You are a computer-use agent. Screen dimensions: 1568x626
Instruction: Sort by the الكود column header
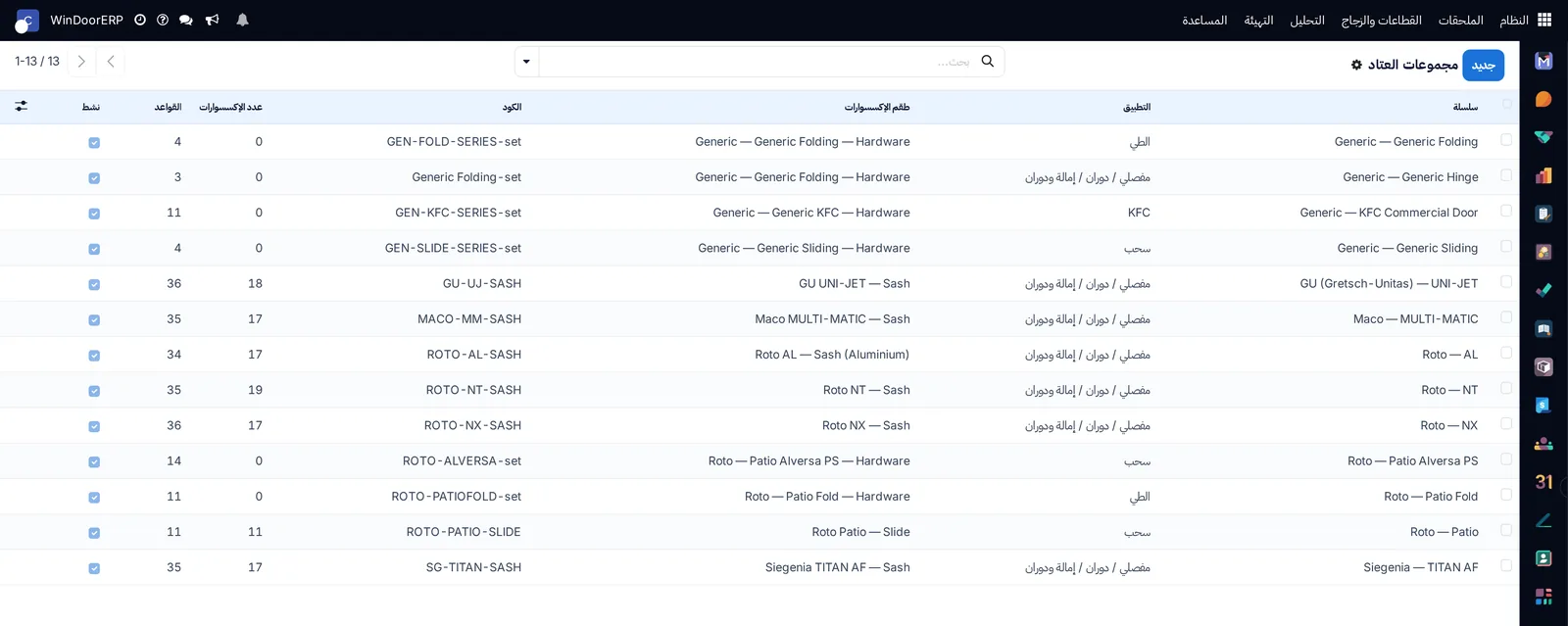pyautogui.click(x=512, y=107)
